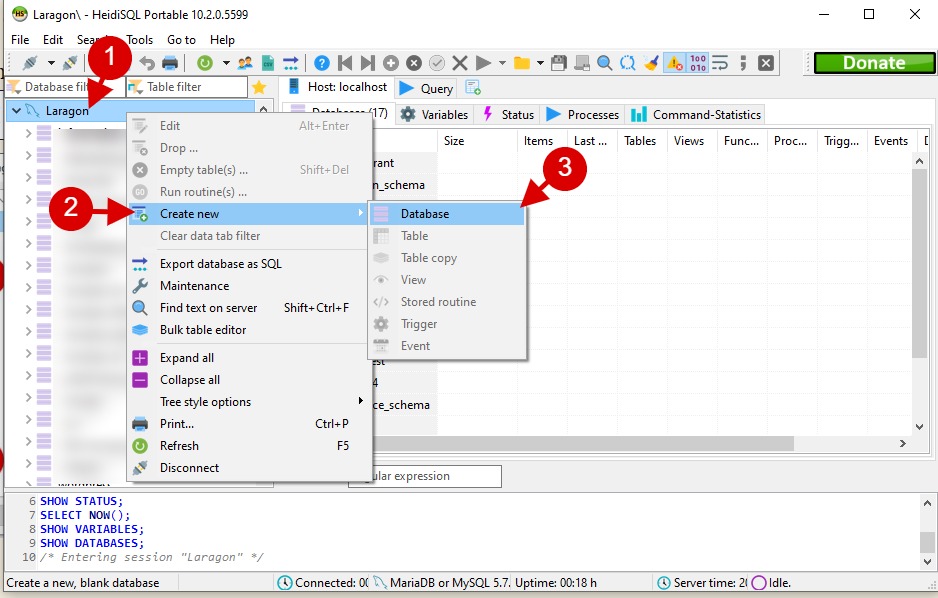The height and width of the screenshot is (598, 938).
Task: Click the replace text icon
Action: [628, 63]
